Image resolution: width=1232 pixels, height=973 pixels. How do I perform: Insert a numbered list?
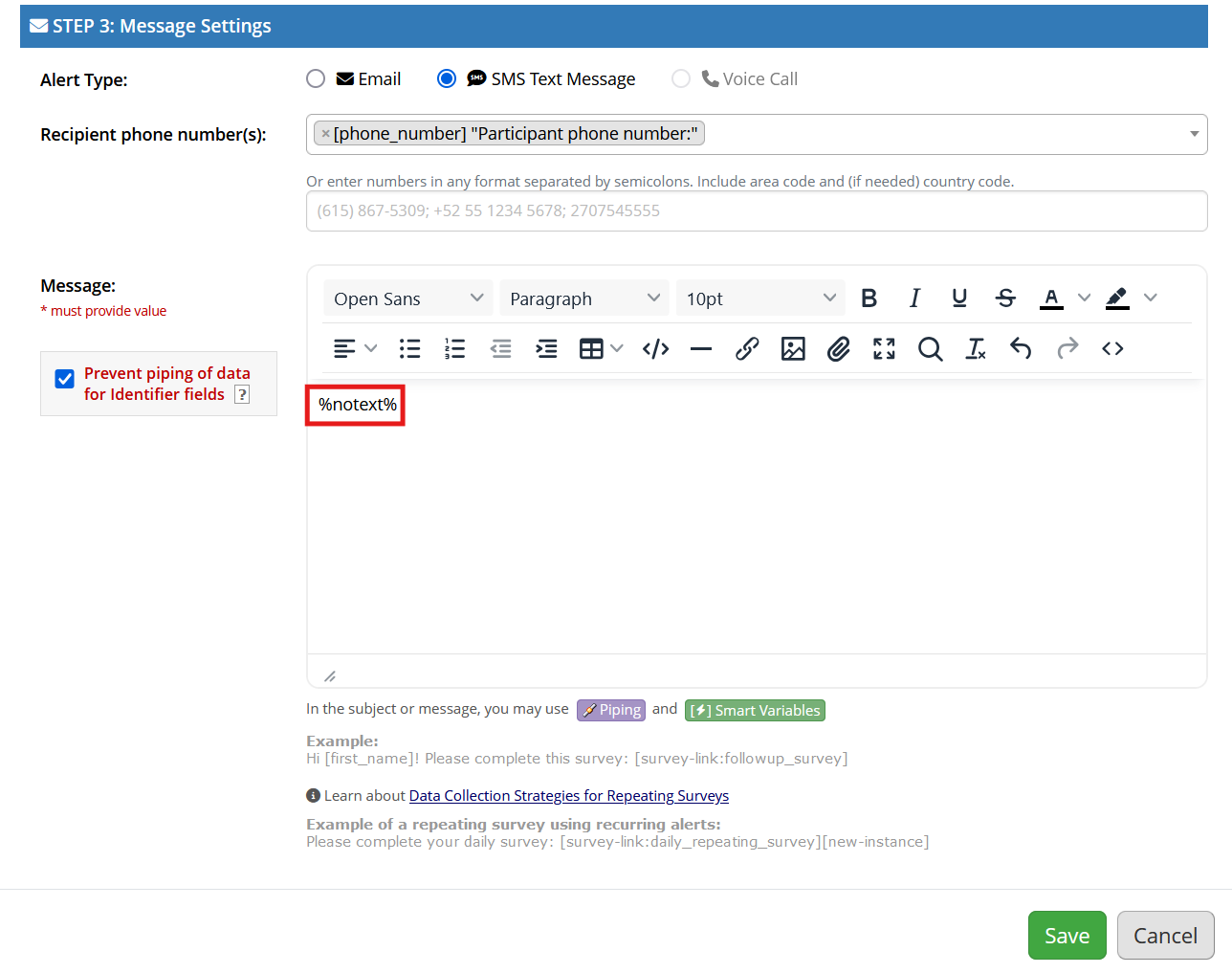(455, 349)
